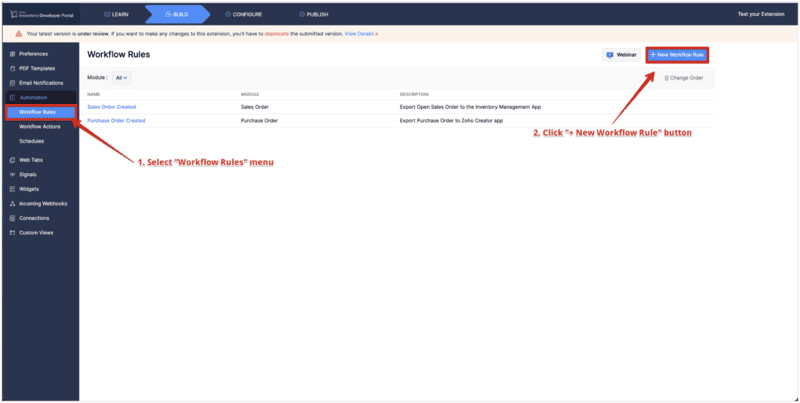Open the Sales Order Created rule
The height and width of the screenshot is (403, 800).
coord(111,106)
